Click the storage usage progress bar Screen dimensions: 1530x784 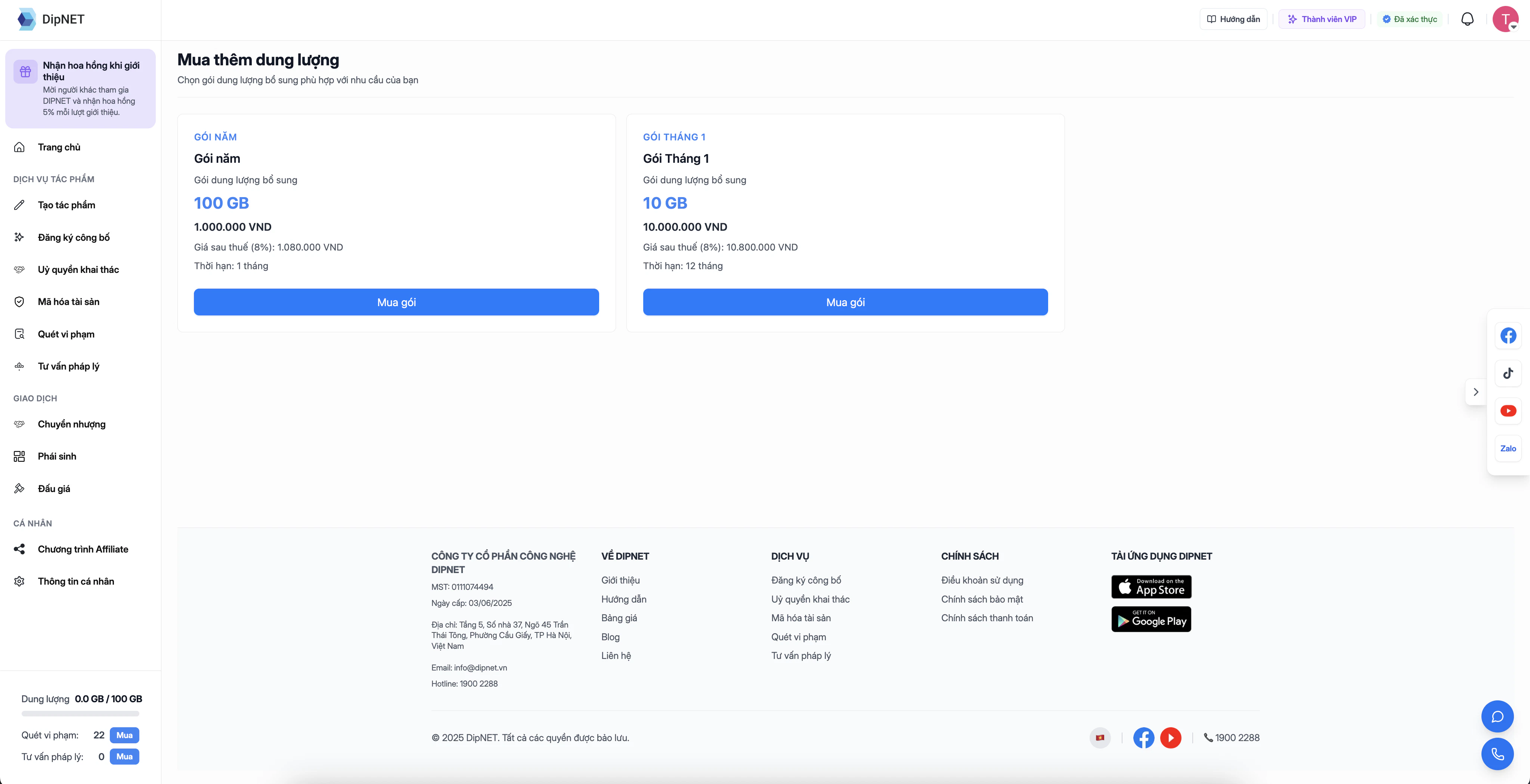[80, 714]
